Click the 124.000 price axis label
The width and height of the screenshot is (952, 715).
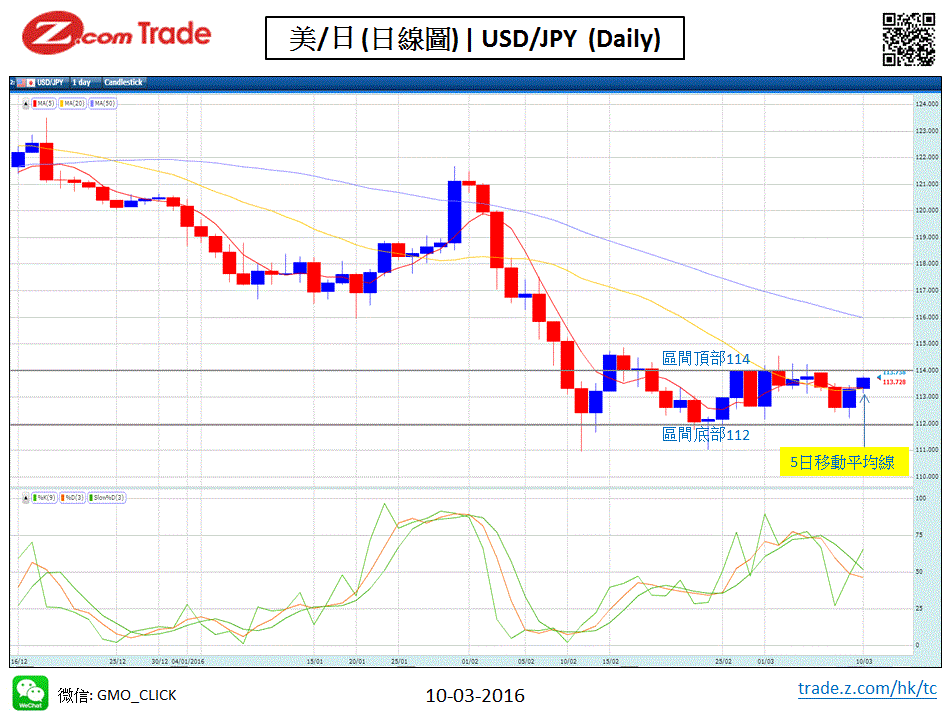(926, 104)
